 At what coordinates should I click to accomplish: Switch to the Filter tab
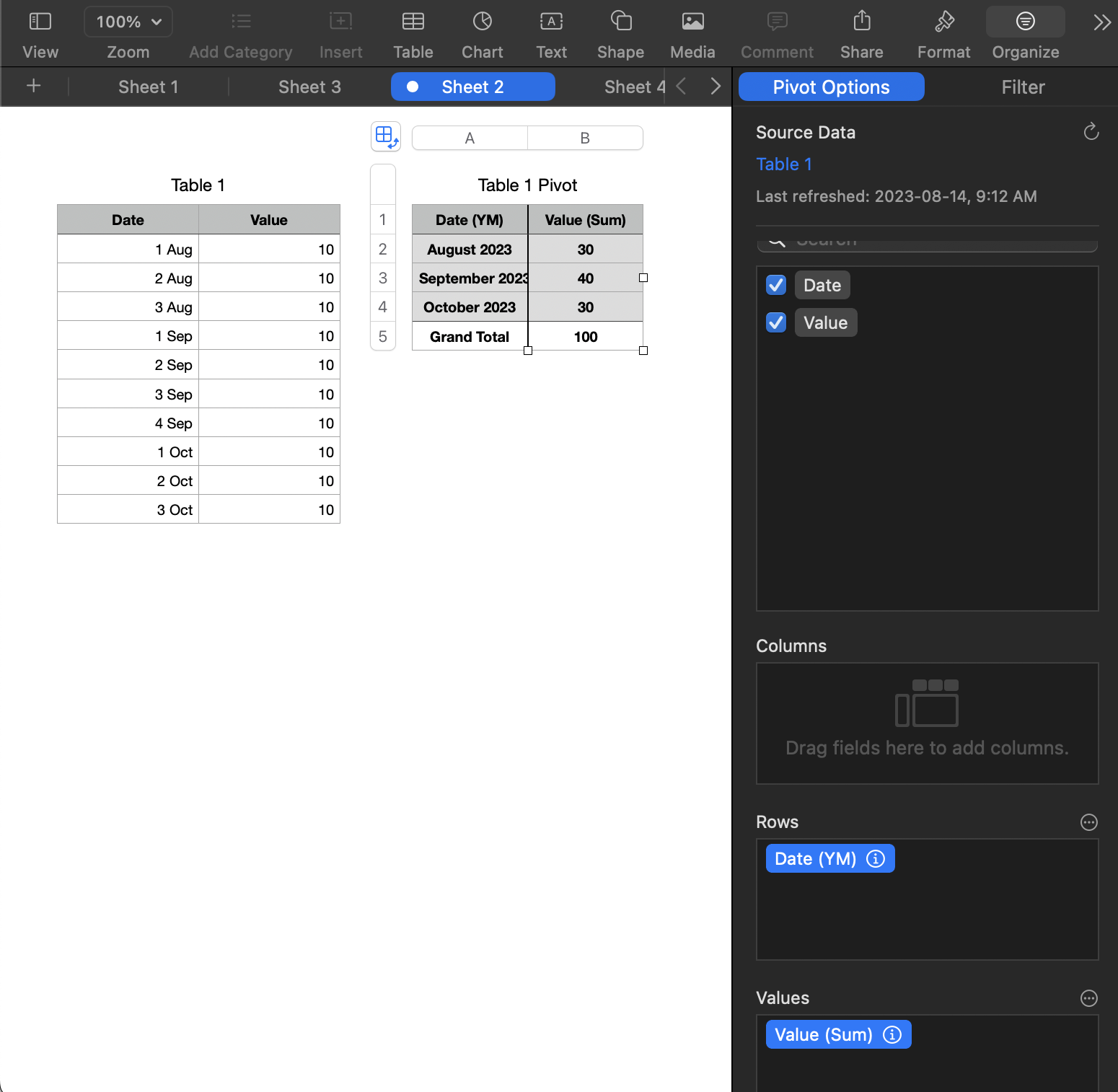click(1023, 87)
